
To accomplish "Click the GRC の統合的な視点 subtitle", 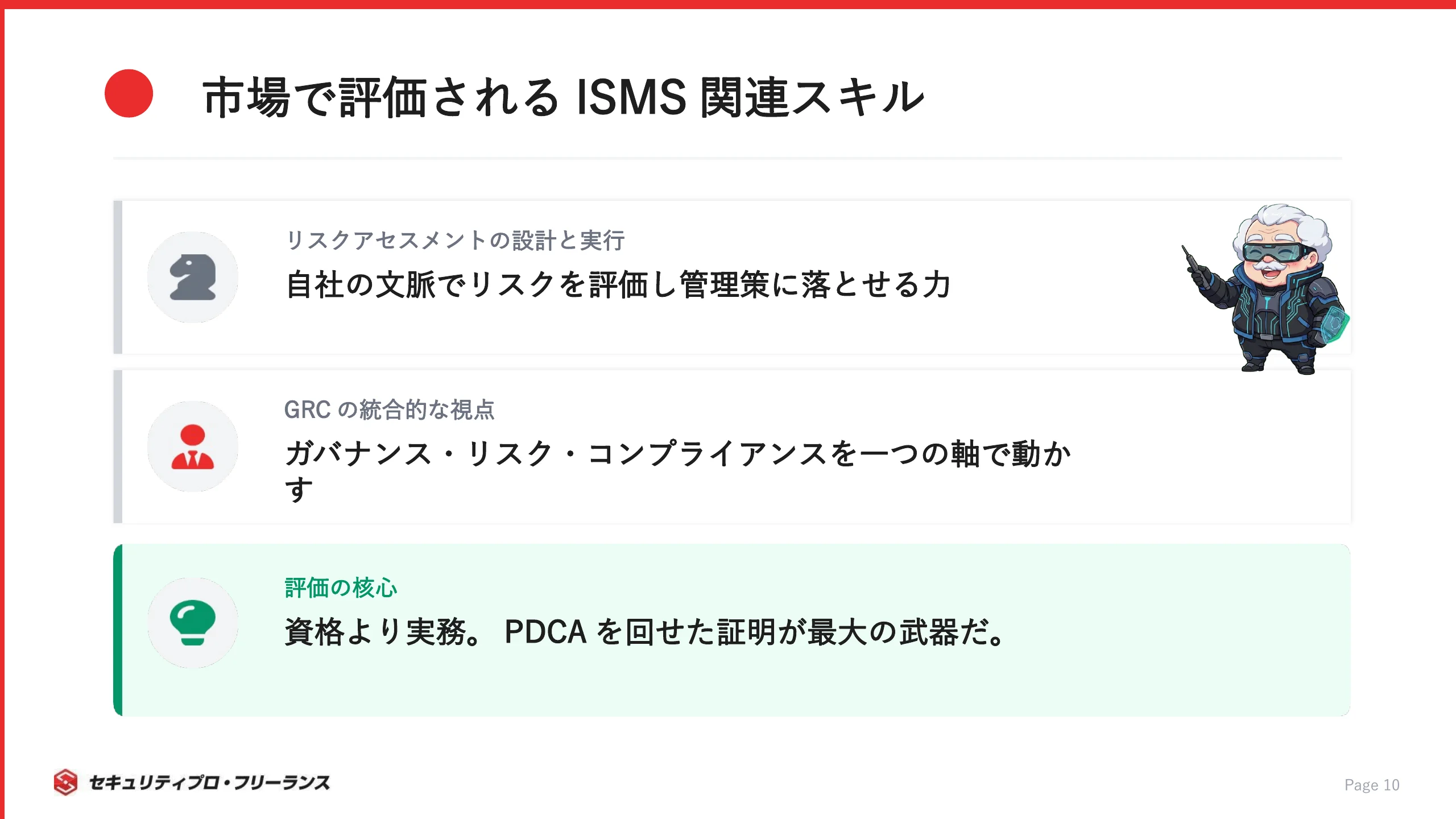I will (390, 409).
